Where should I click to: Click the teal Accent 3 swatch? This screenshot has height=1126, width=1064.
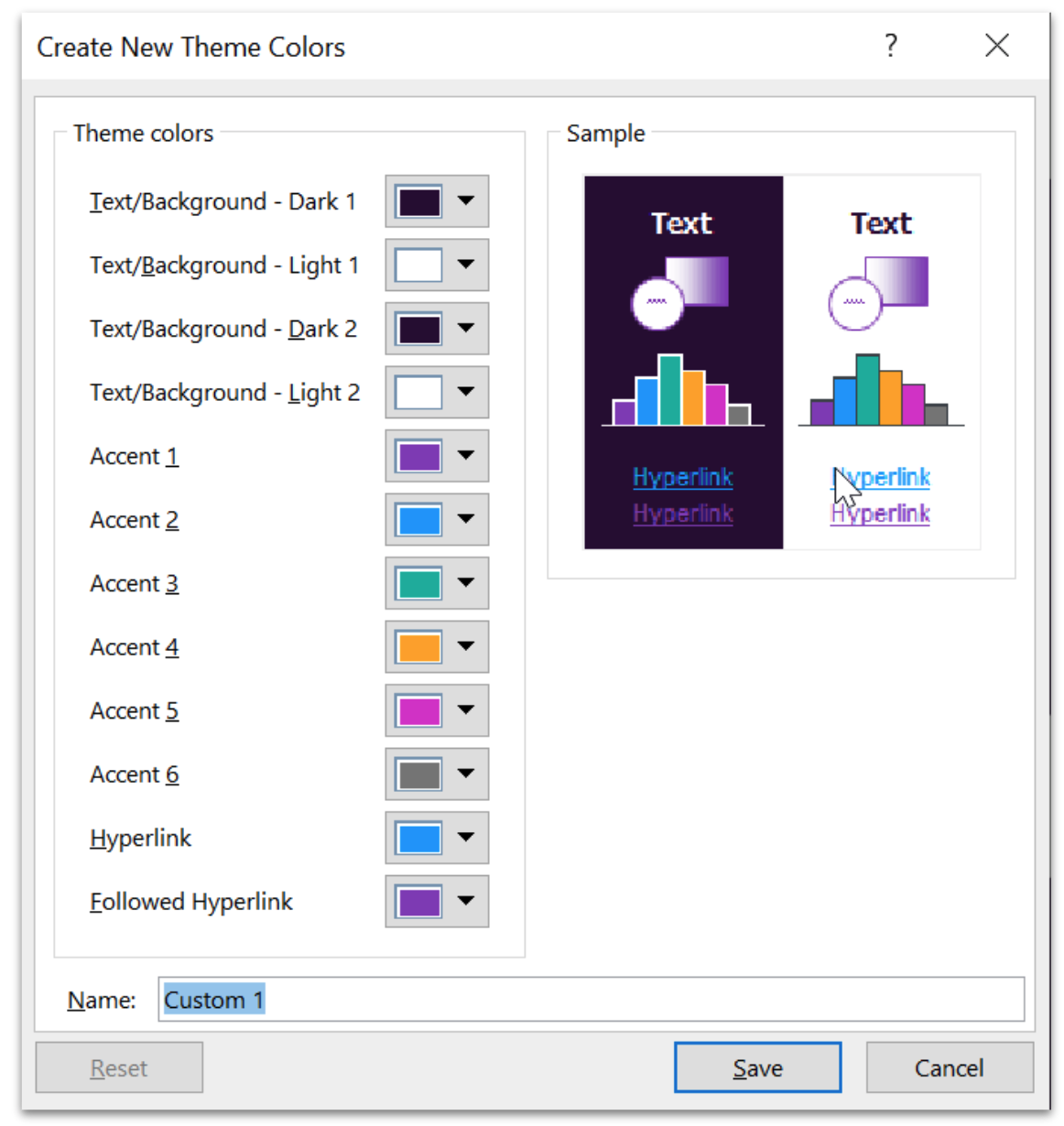pos(419,583)
